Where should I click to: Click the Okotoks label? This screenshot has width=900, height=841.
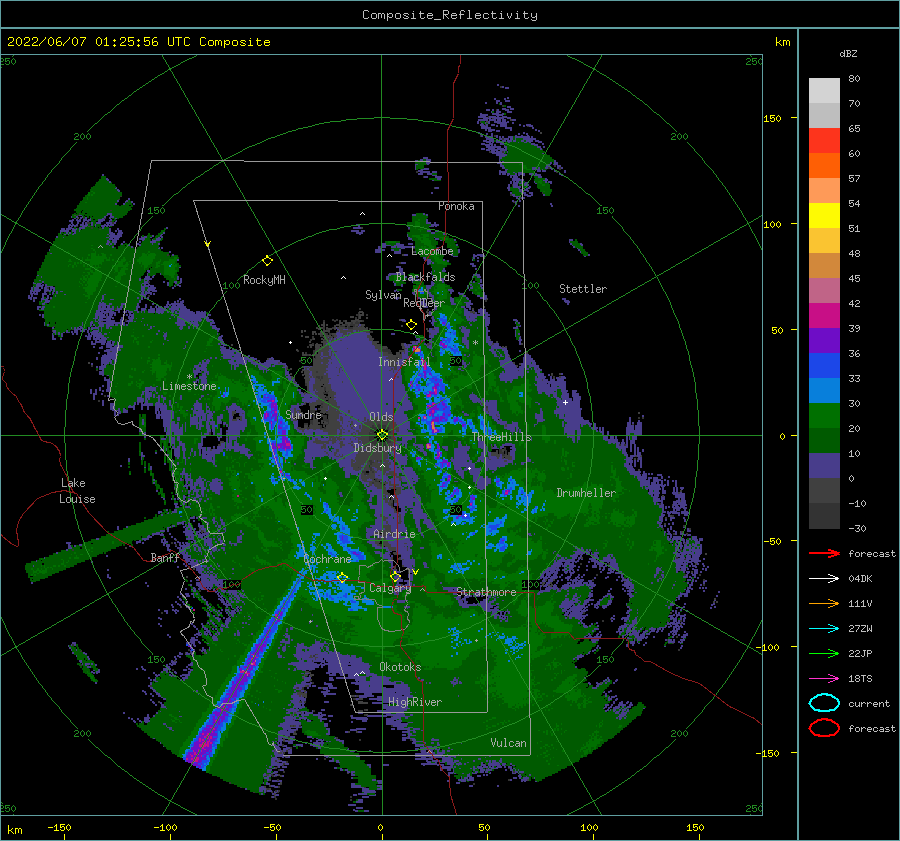click(401, 667)
